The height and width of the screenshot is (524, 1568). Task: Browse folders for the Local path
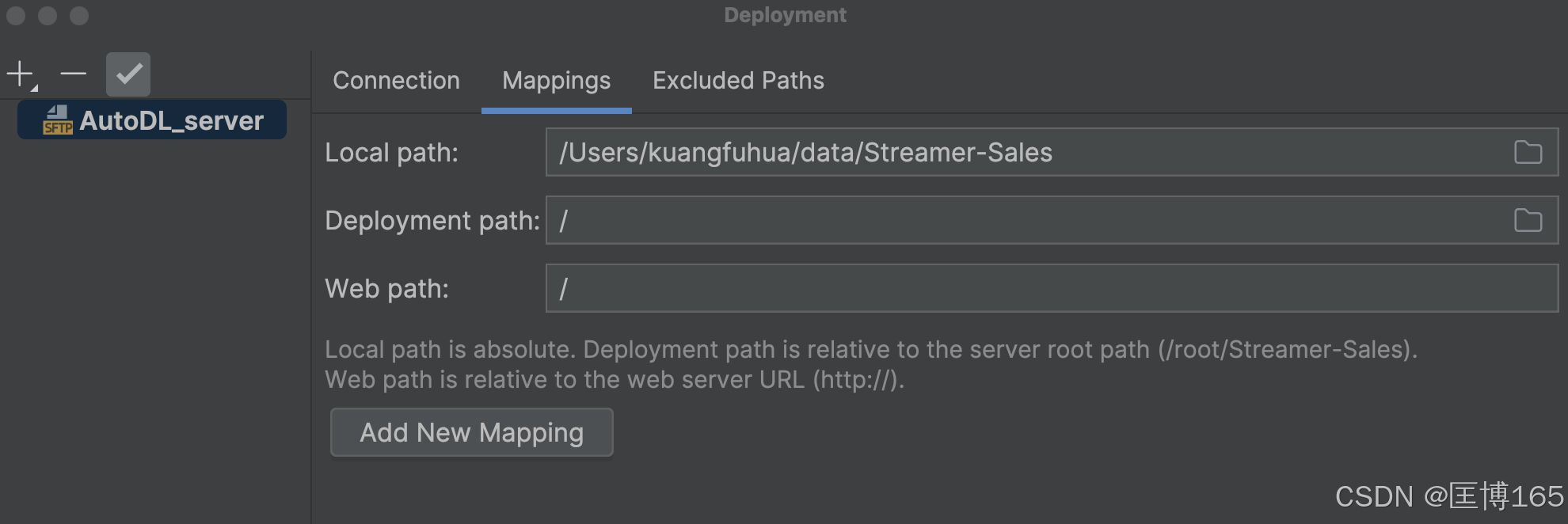point(1528,153)
